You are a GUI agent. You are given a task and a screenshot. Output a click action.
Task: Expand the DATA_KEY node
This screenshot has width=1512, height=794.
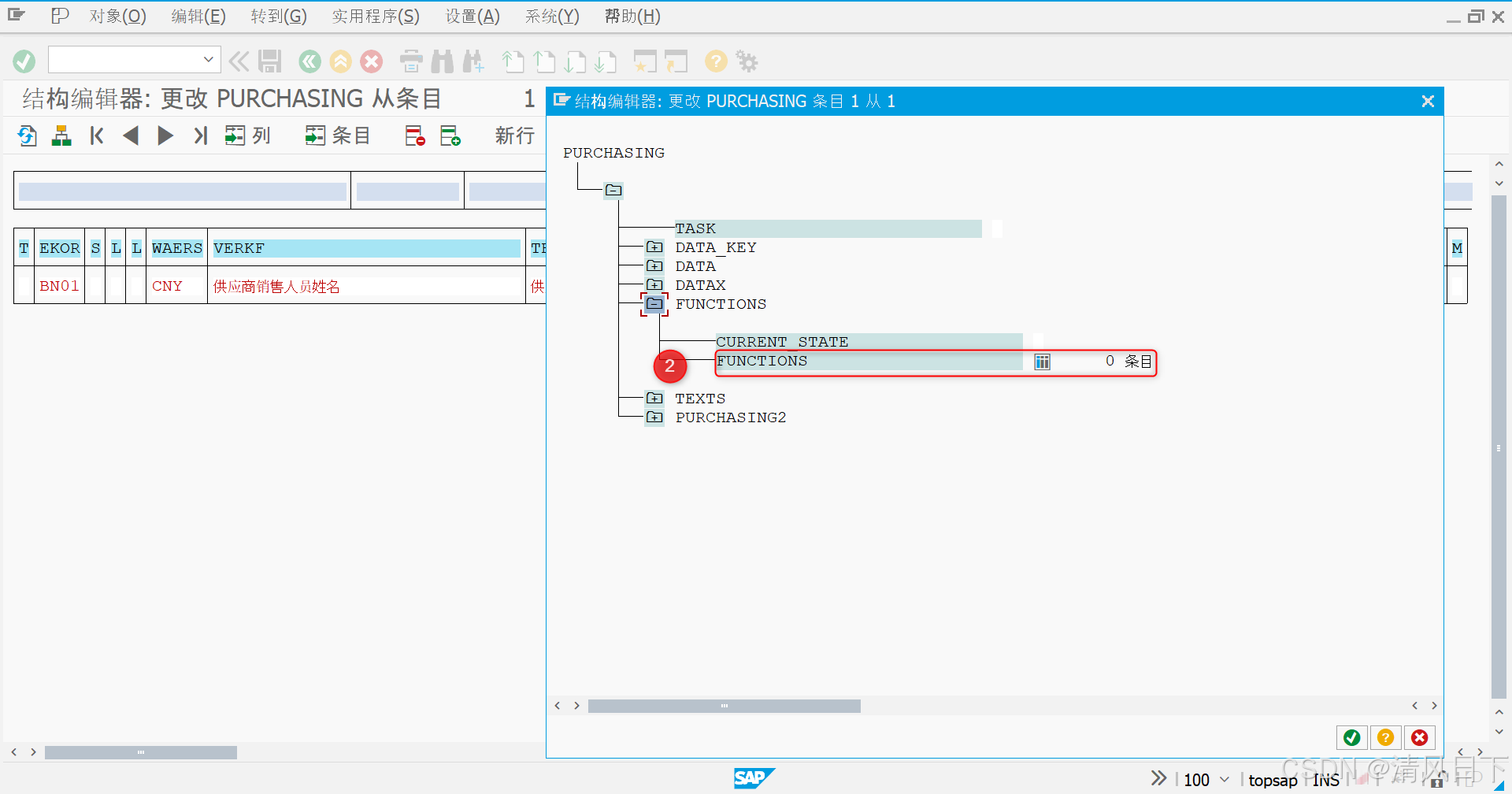coord(654,247)
